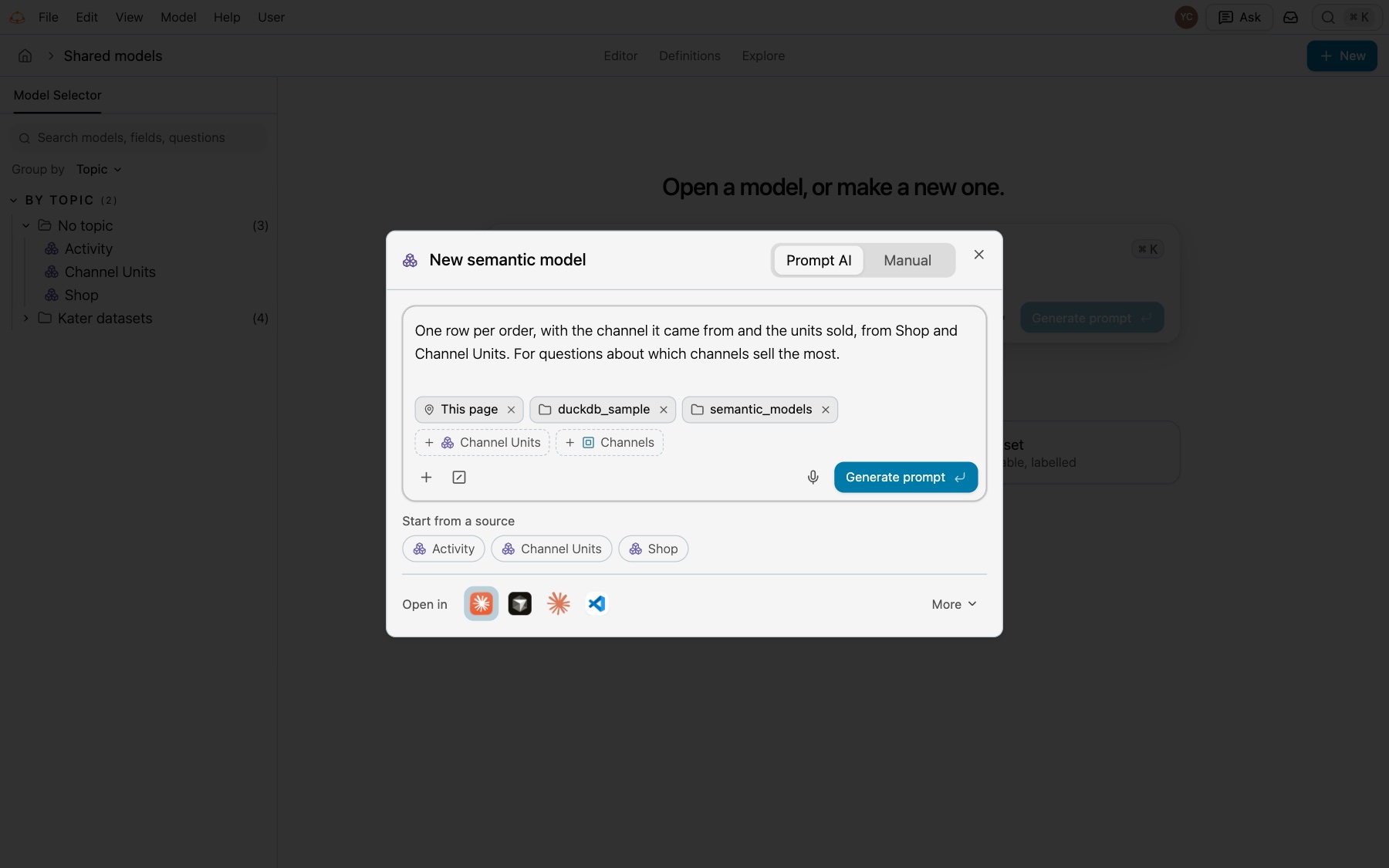Open in the plain orange asterisk app

tap(559, 603)
